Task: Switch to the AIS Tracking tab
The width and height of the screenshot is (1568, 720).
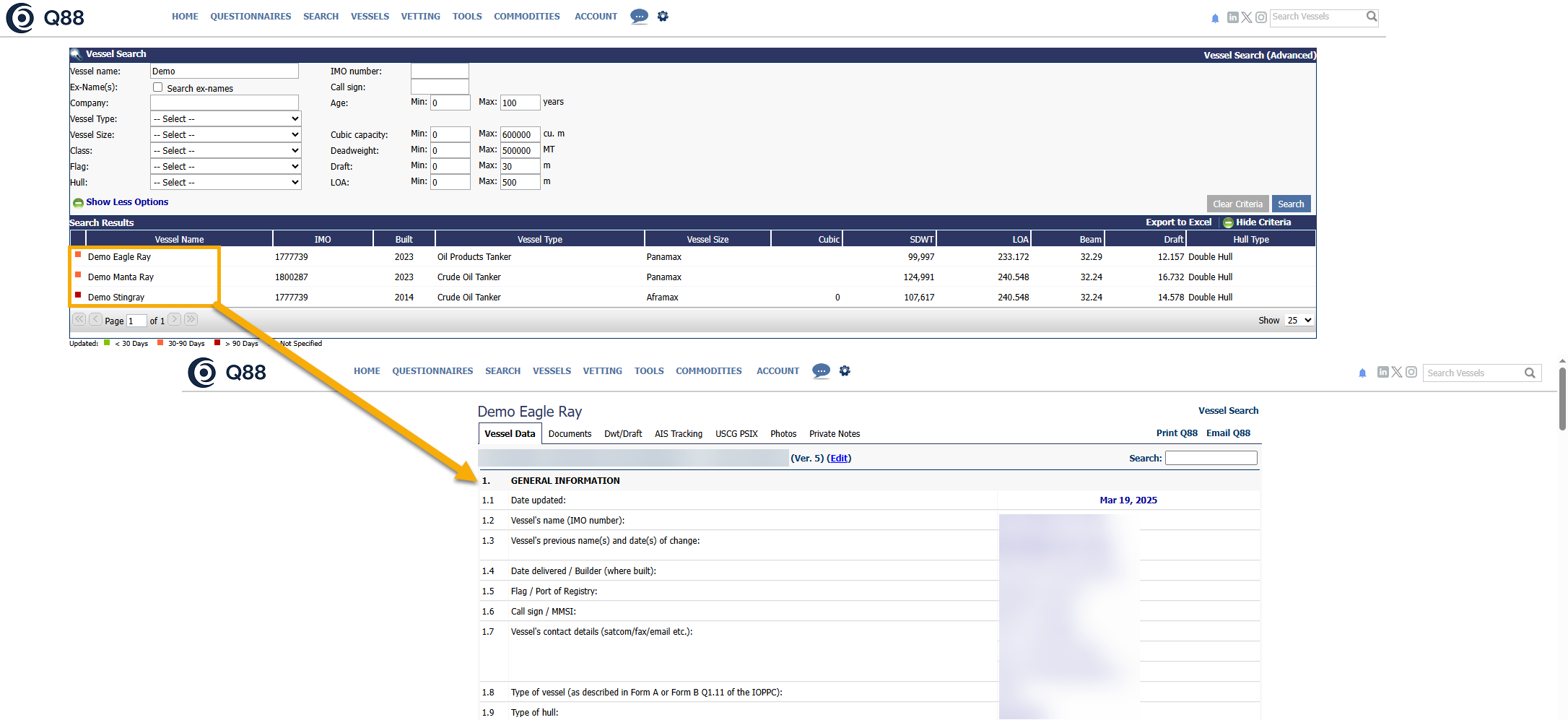Action: tap(678, 434)
